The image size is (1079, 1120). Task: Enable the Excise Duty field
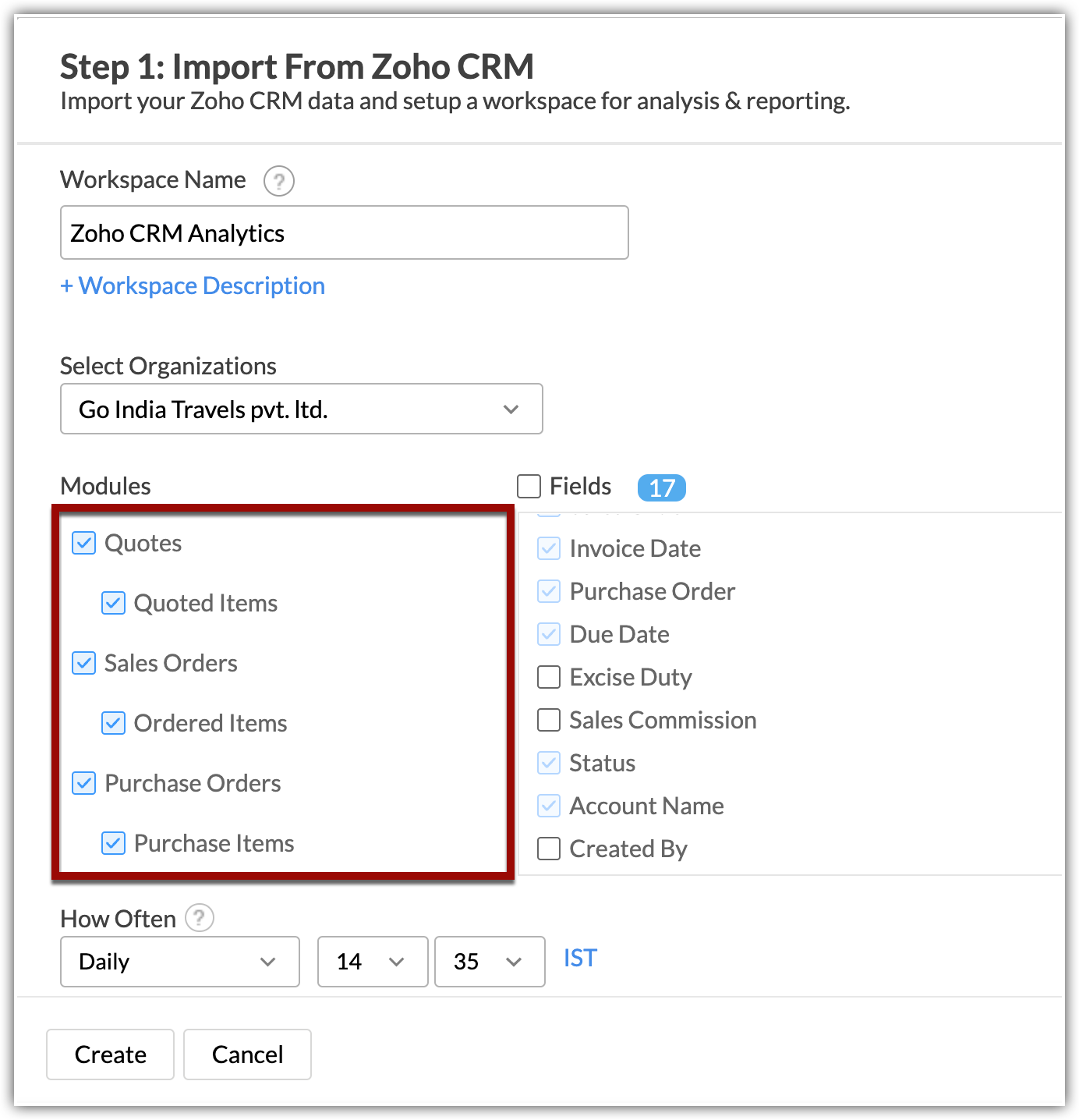(549, 677)
